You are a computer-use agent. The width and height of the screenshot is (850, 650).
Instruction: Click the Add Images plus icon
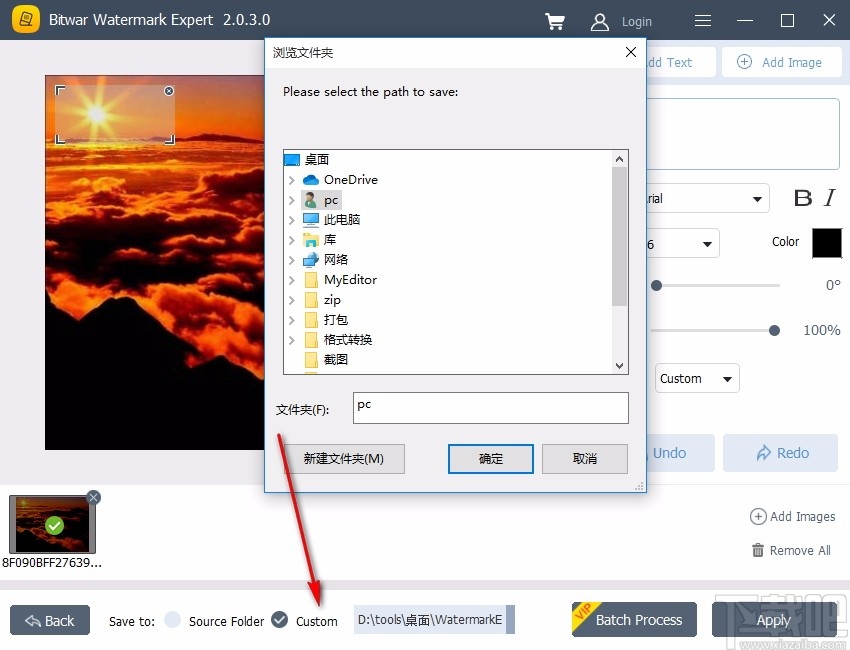[x=759, y=517]
